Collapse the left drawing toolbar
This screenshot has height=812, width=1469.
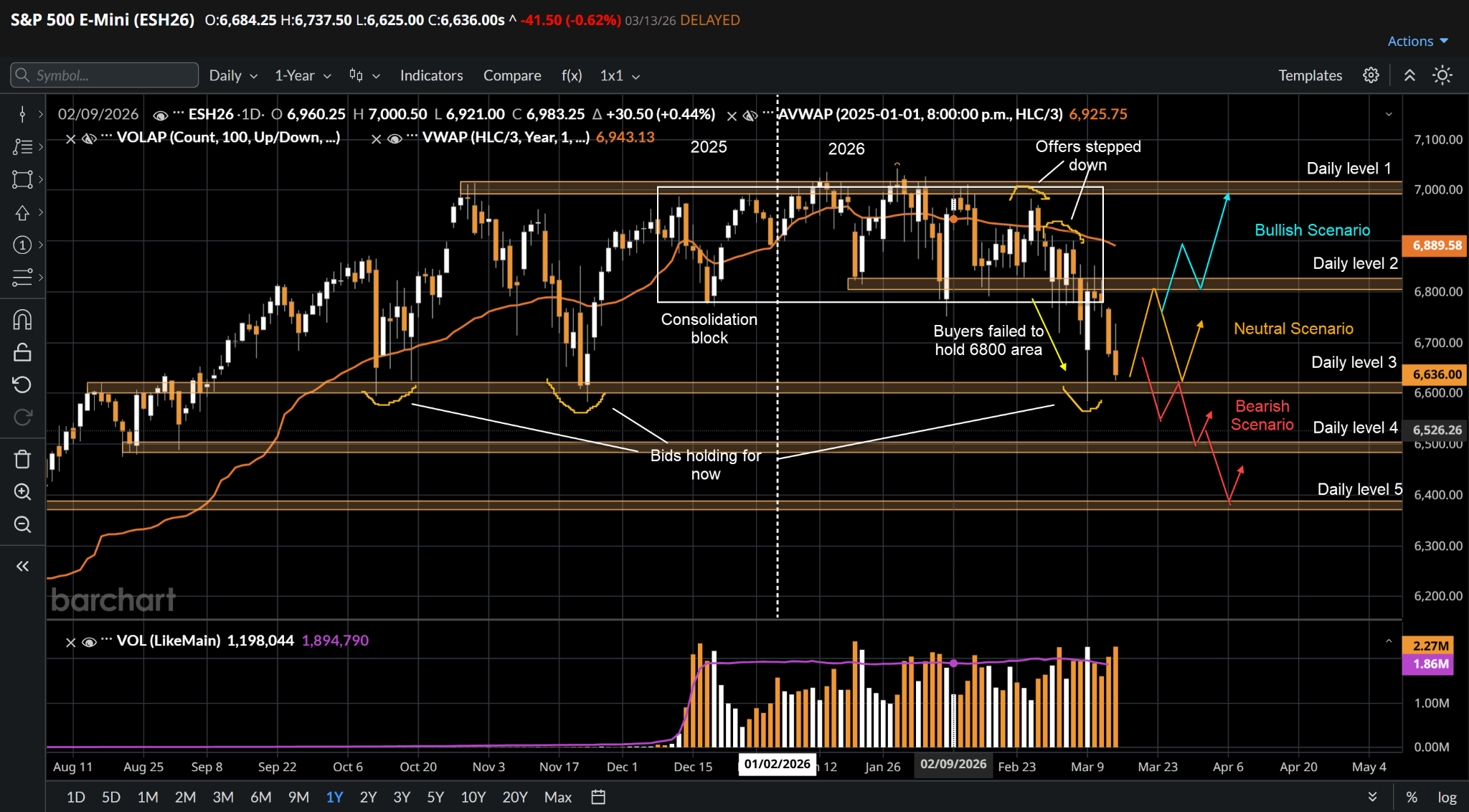click(x=22, y=567)
